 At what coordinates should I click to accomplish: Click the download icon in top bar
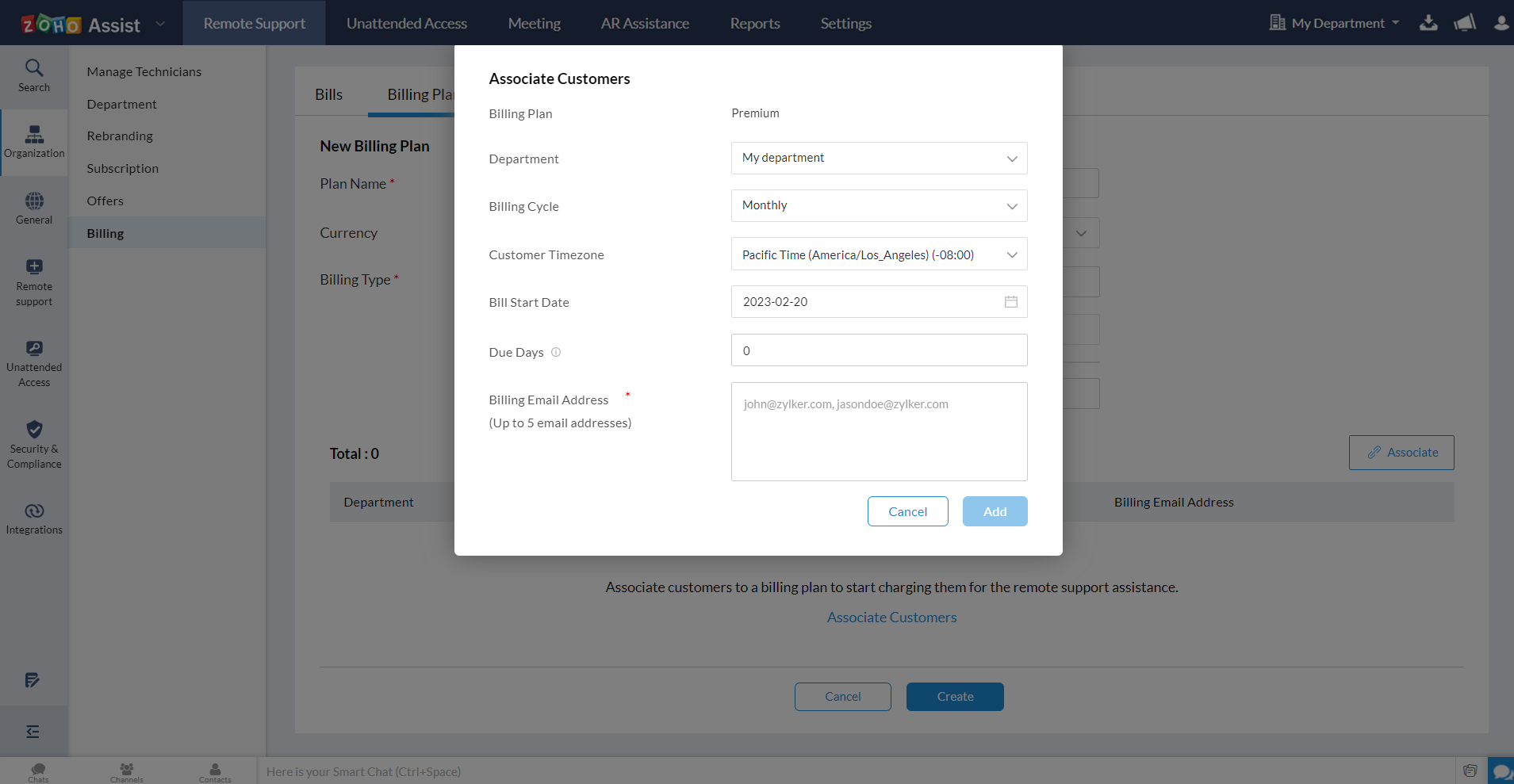click(1428, 23)
